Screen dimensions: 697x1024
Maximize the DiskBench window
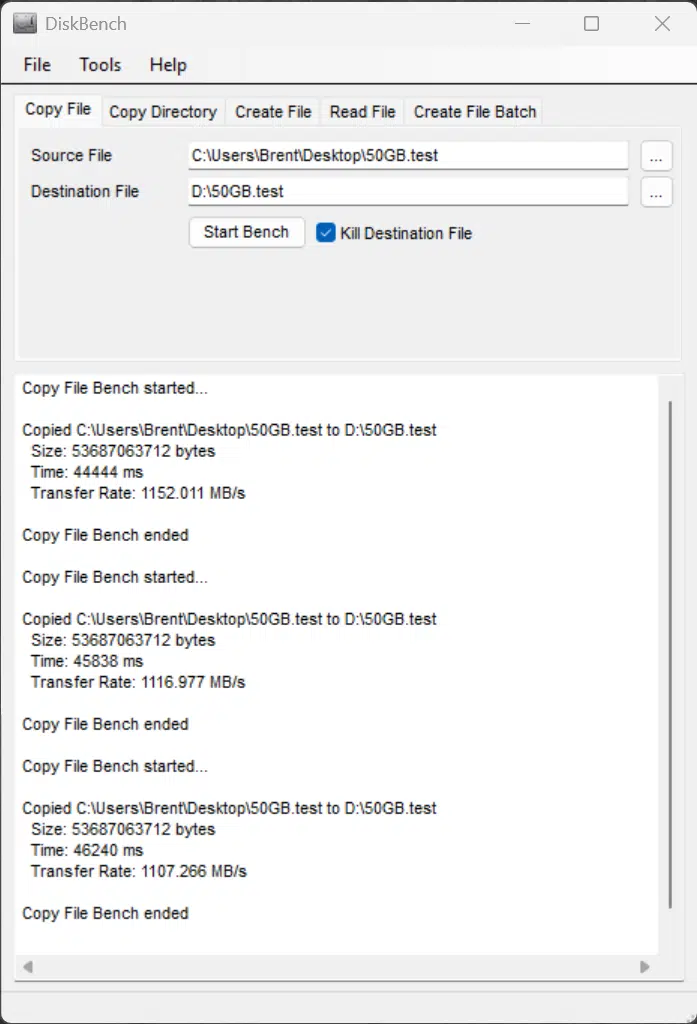click(591, 24)
